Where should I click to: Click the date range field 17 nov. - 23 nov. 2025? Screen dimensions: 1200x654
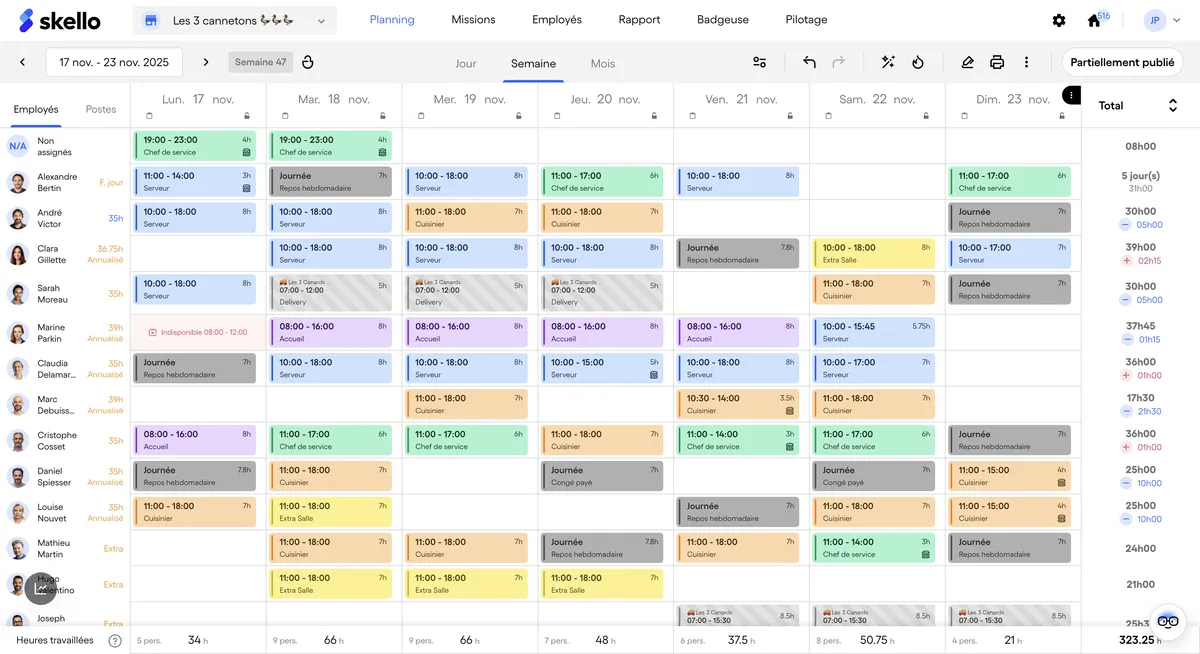point(113,62)
